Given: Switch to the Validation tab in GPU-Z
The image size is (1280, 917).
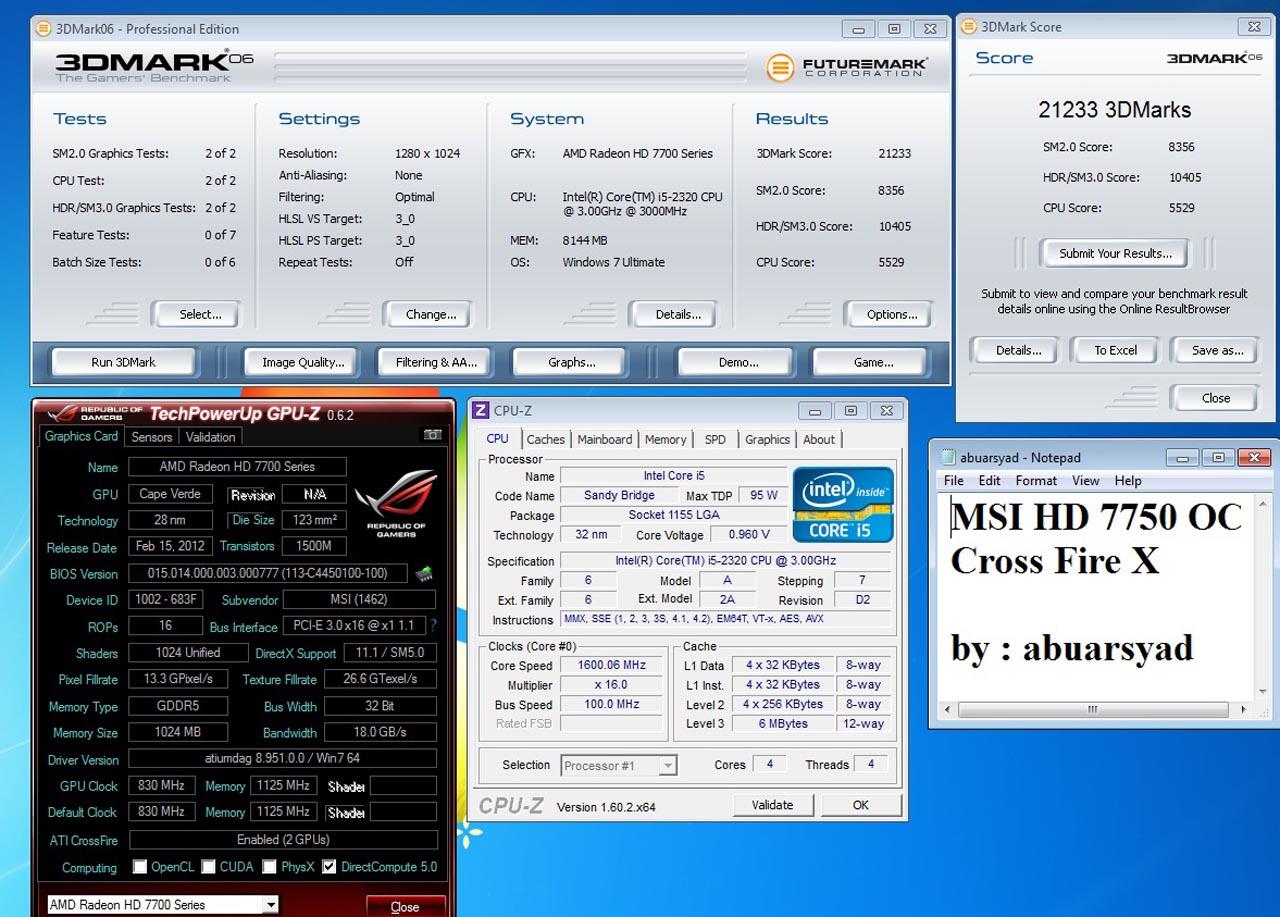Looking at the screenshot, I should coord(210,437).
